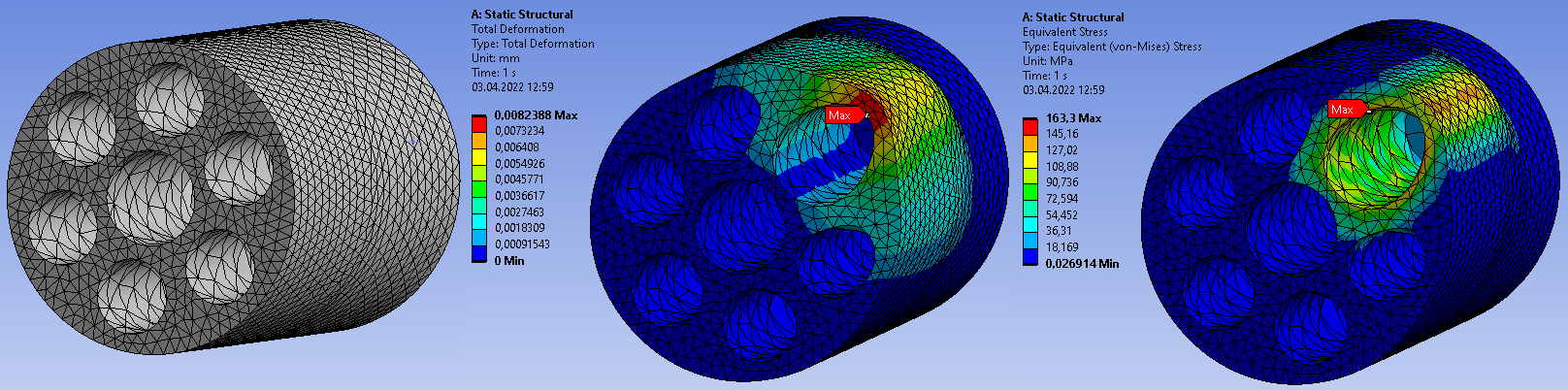Click the 'Equivalent Stress' result title
The image size is (1568, 390).
(x=1064, y=32)
